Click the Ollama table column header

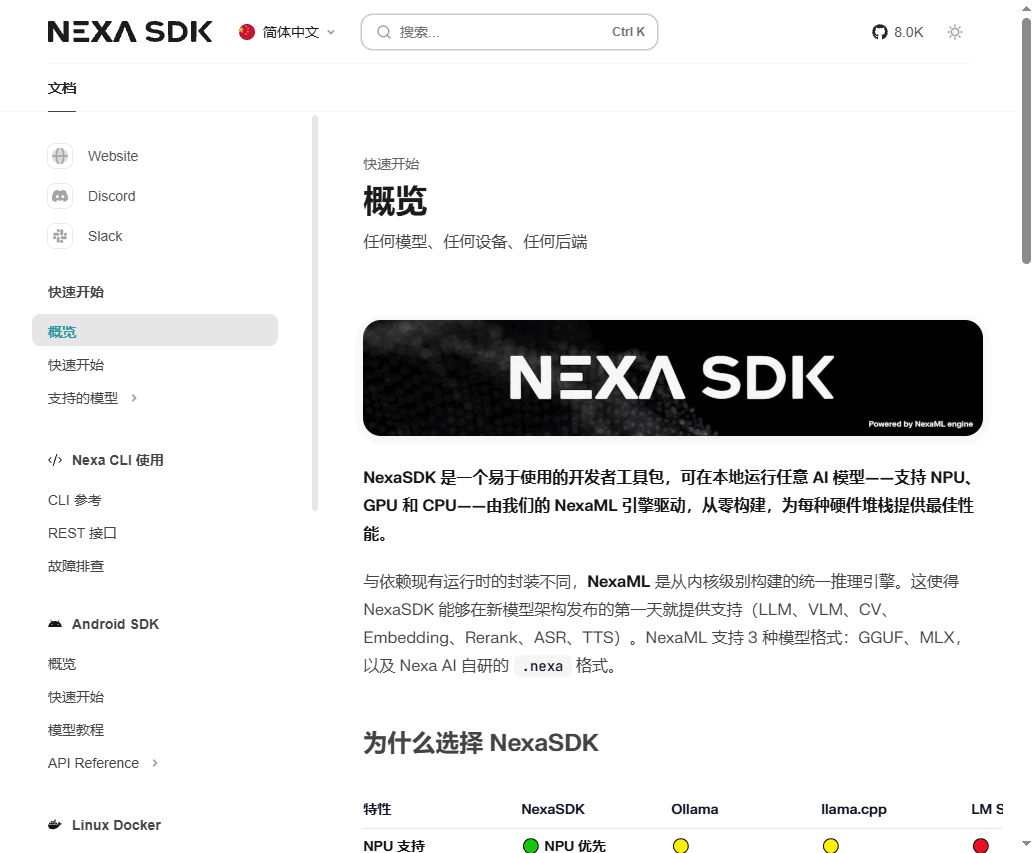(694, 809)
